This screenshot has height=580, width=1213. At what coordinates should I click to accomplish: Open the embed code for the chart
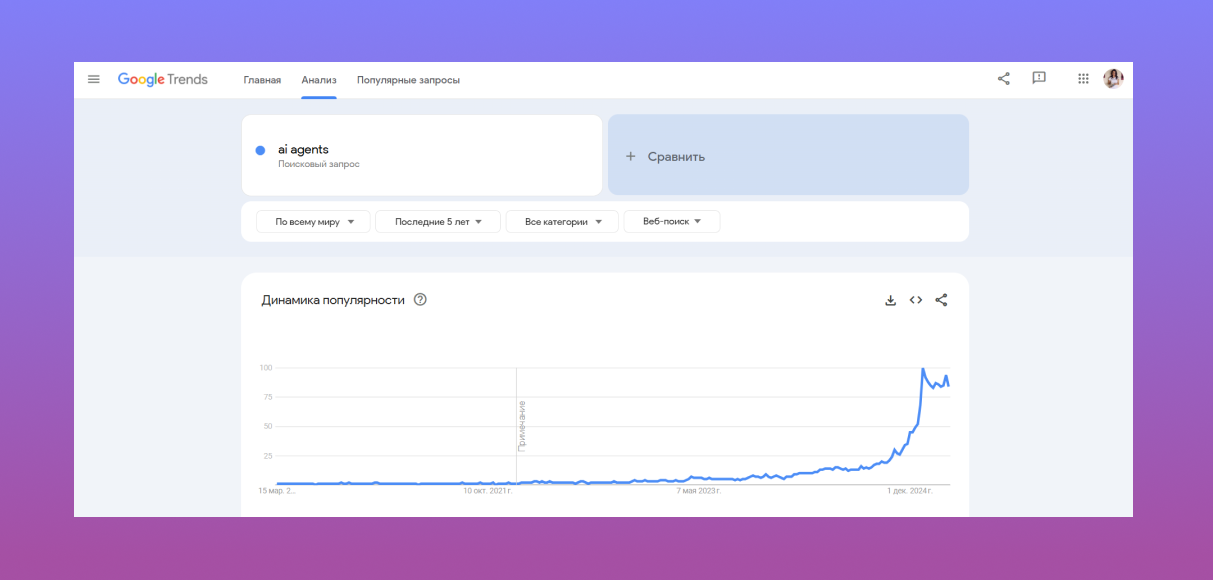[x=915, y=299]
